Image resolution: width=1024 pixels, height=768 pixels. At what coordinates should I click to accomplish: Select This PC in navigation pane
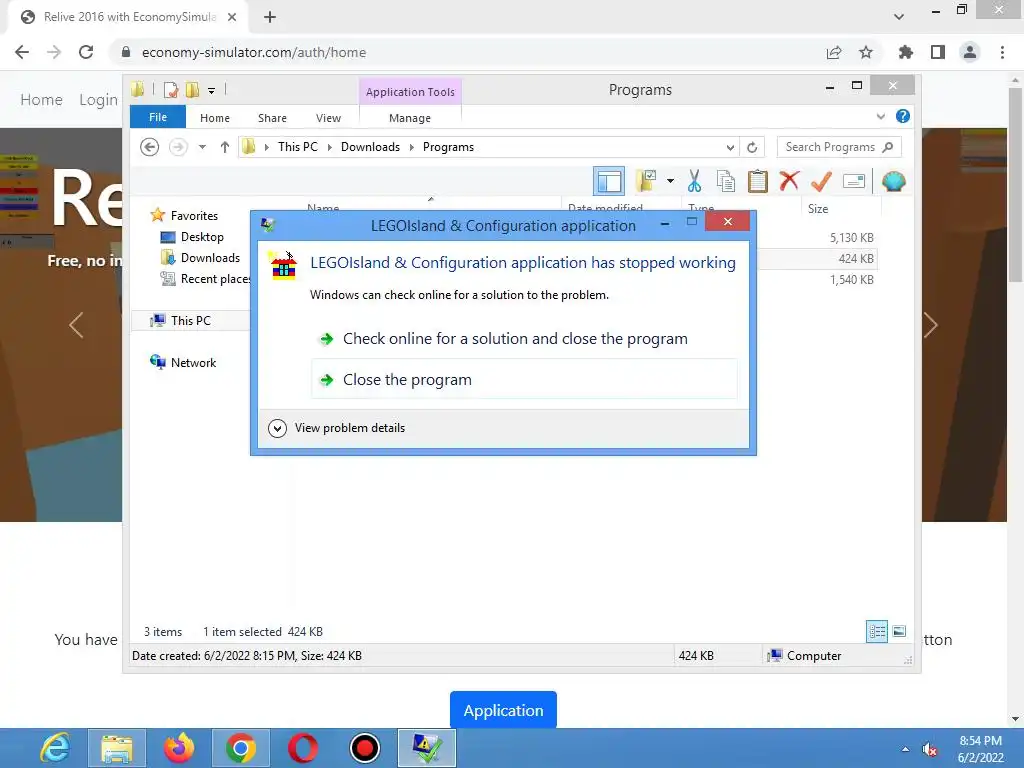(191, 321)
